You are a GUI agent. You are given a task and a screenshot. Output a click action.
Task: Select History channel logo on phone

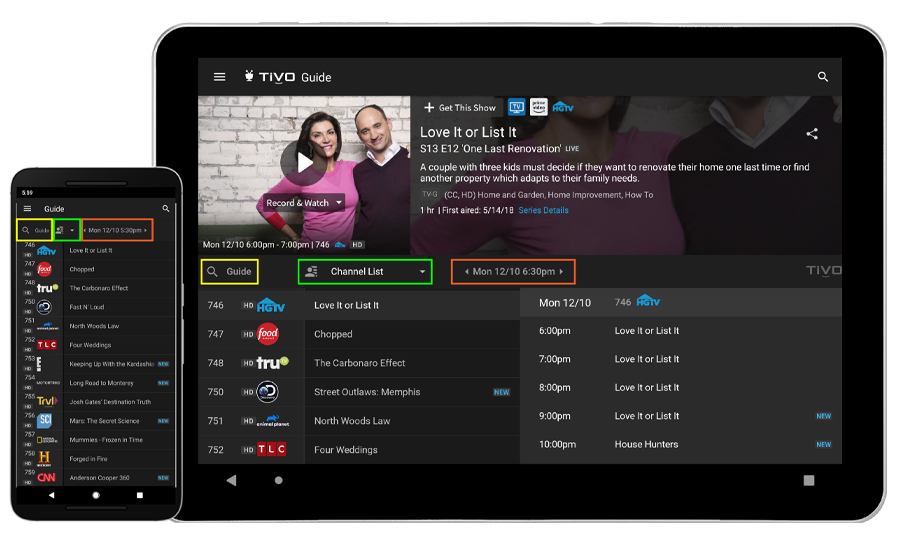pyautogui.click(x=44, y=459)
